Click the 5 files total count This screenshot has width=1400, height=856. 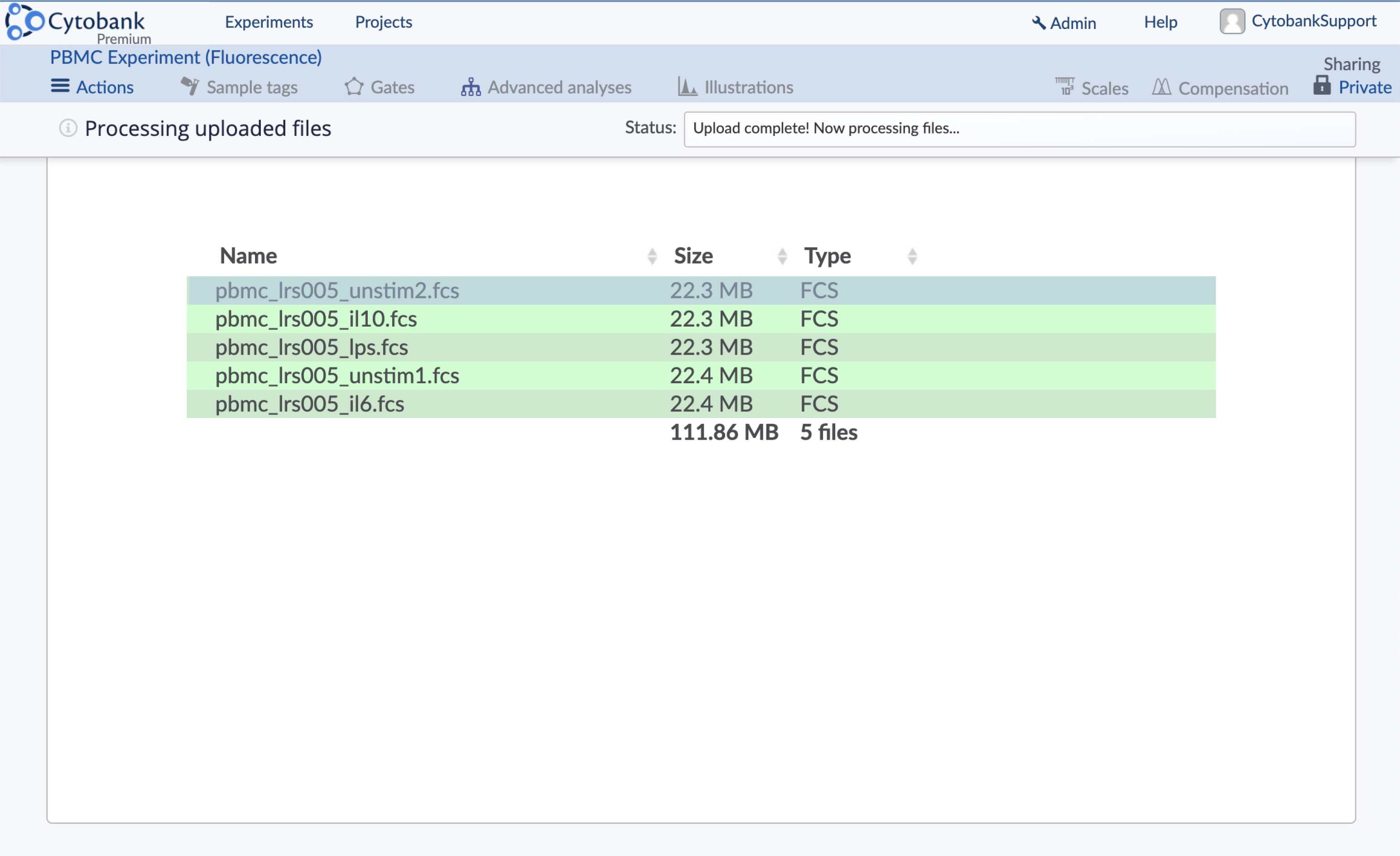828,432
